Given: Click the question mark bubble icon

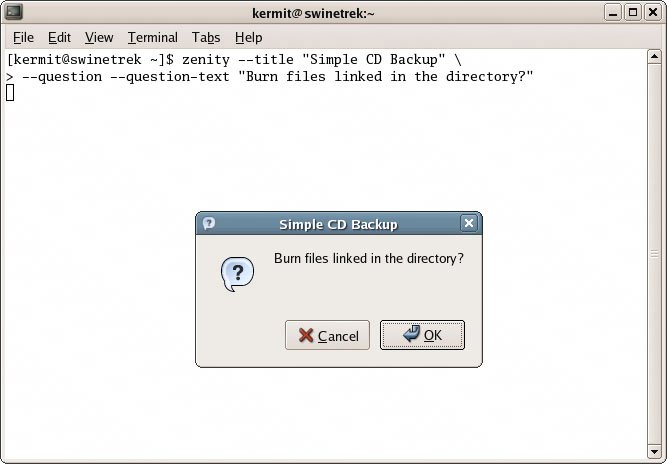Looking at the screenshot, I should (237, 273).
